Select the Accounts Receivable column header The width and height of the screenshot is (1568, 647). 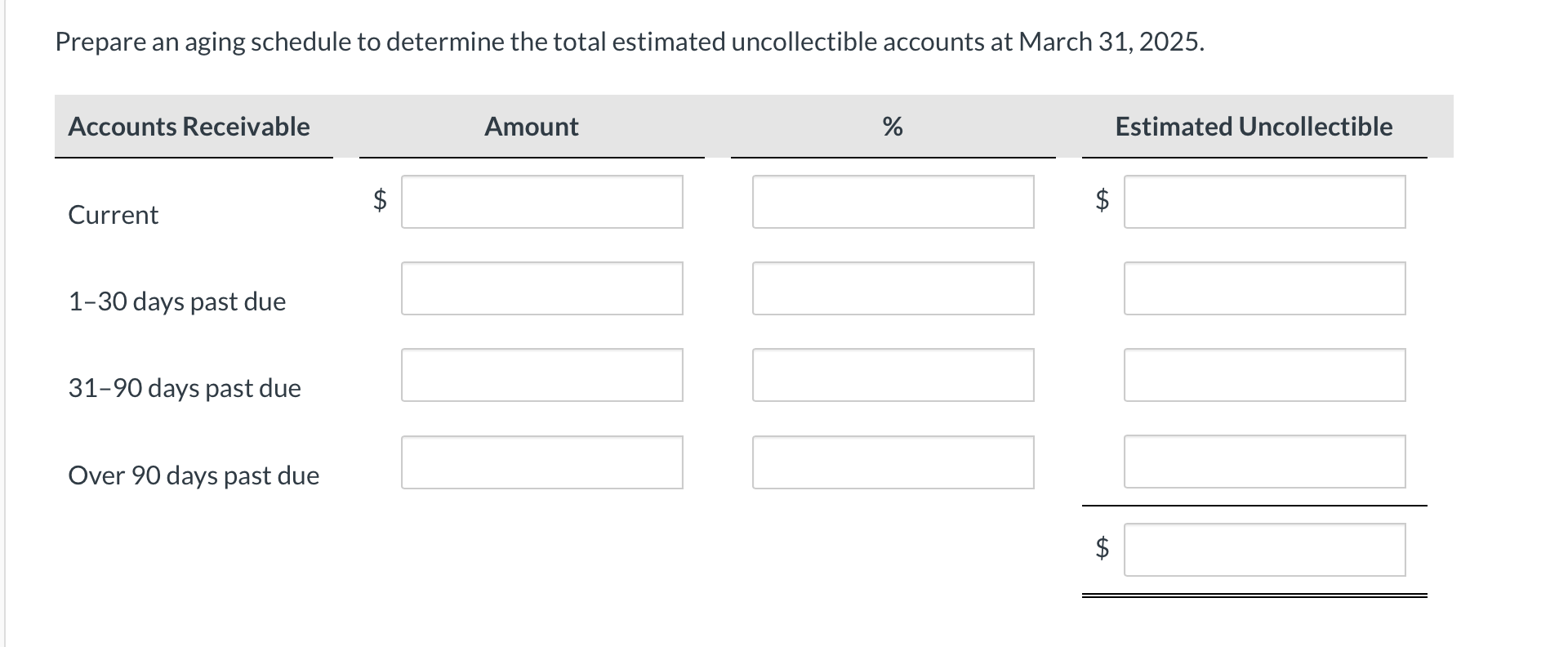pyautogui.click(x=189, y=127)
